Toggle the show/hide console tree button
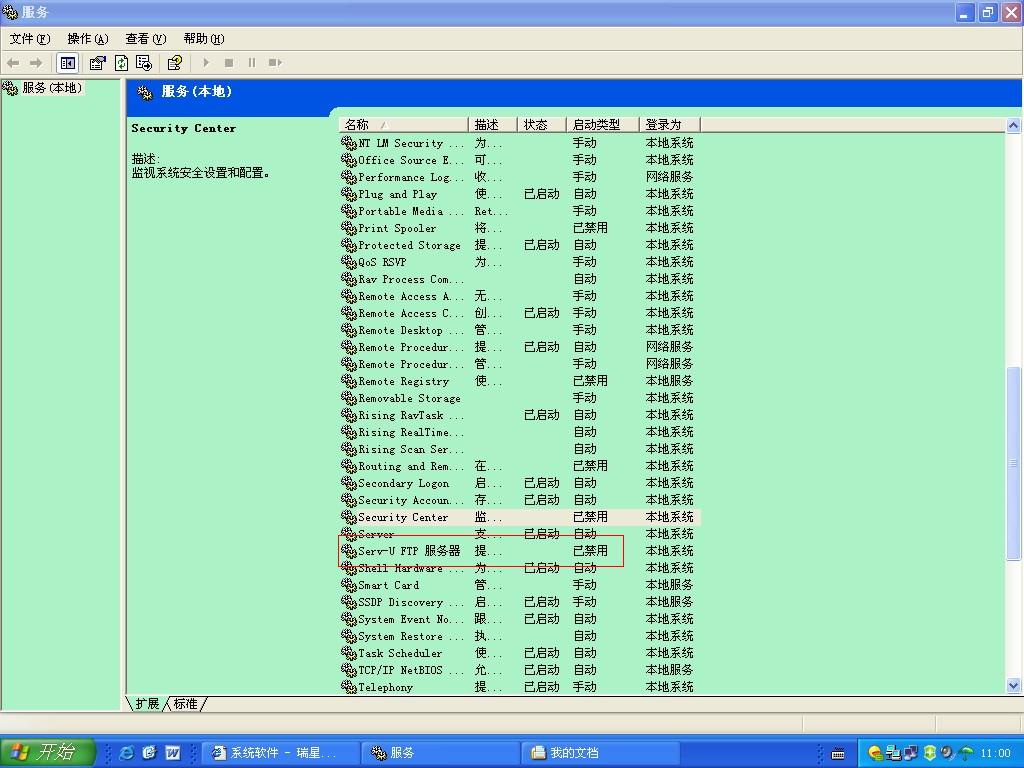 click(x=67, y=63)
